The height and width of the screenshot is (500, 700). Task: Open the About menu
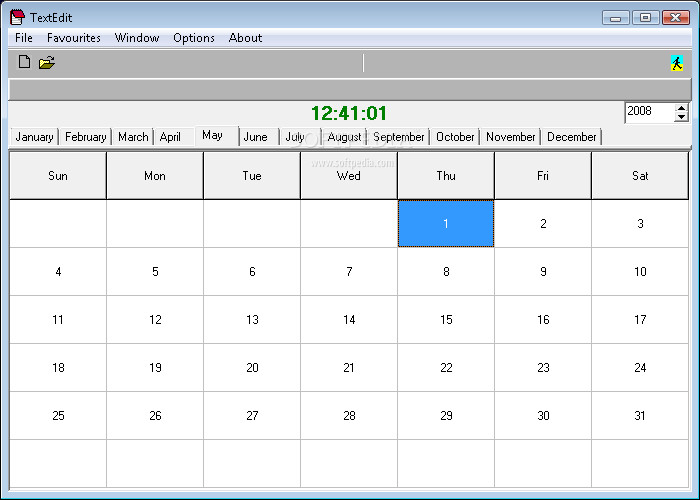245,38
